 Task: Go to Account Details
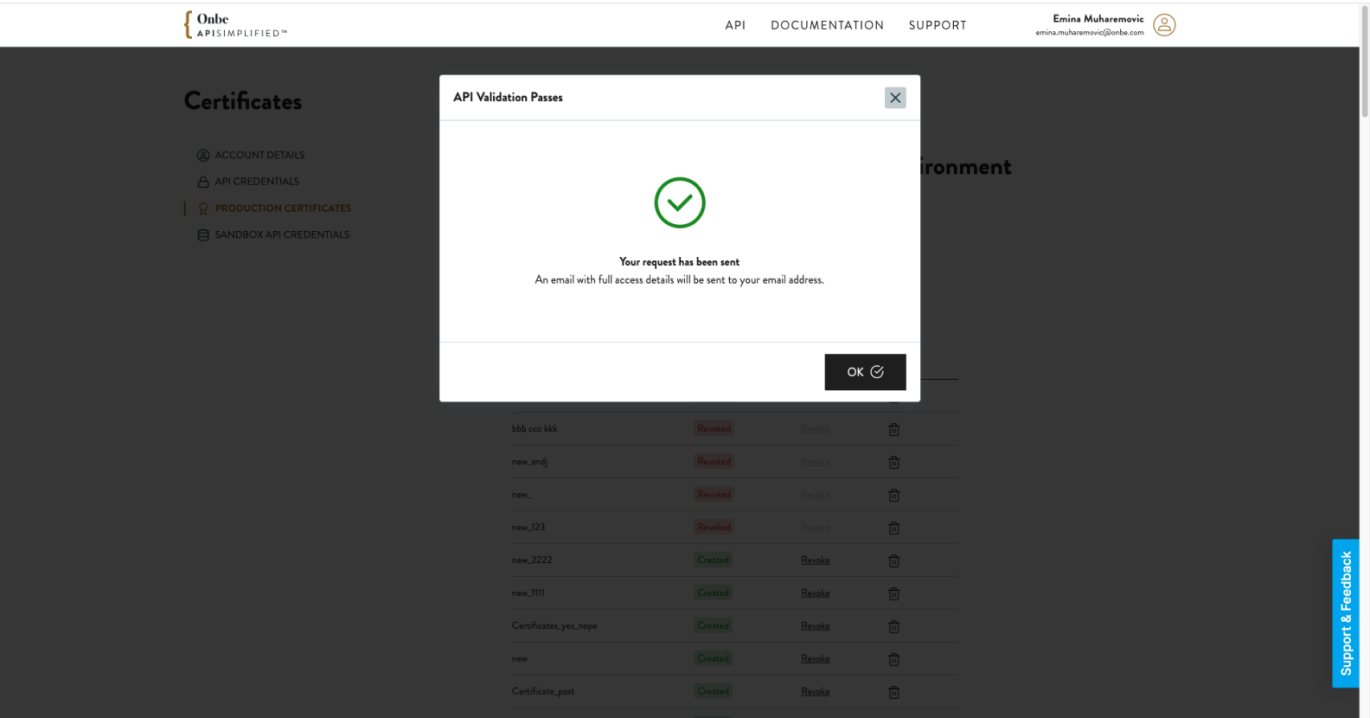click(259, 155)
